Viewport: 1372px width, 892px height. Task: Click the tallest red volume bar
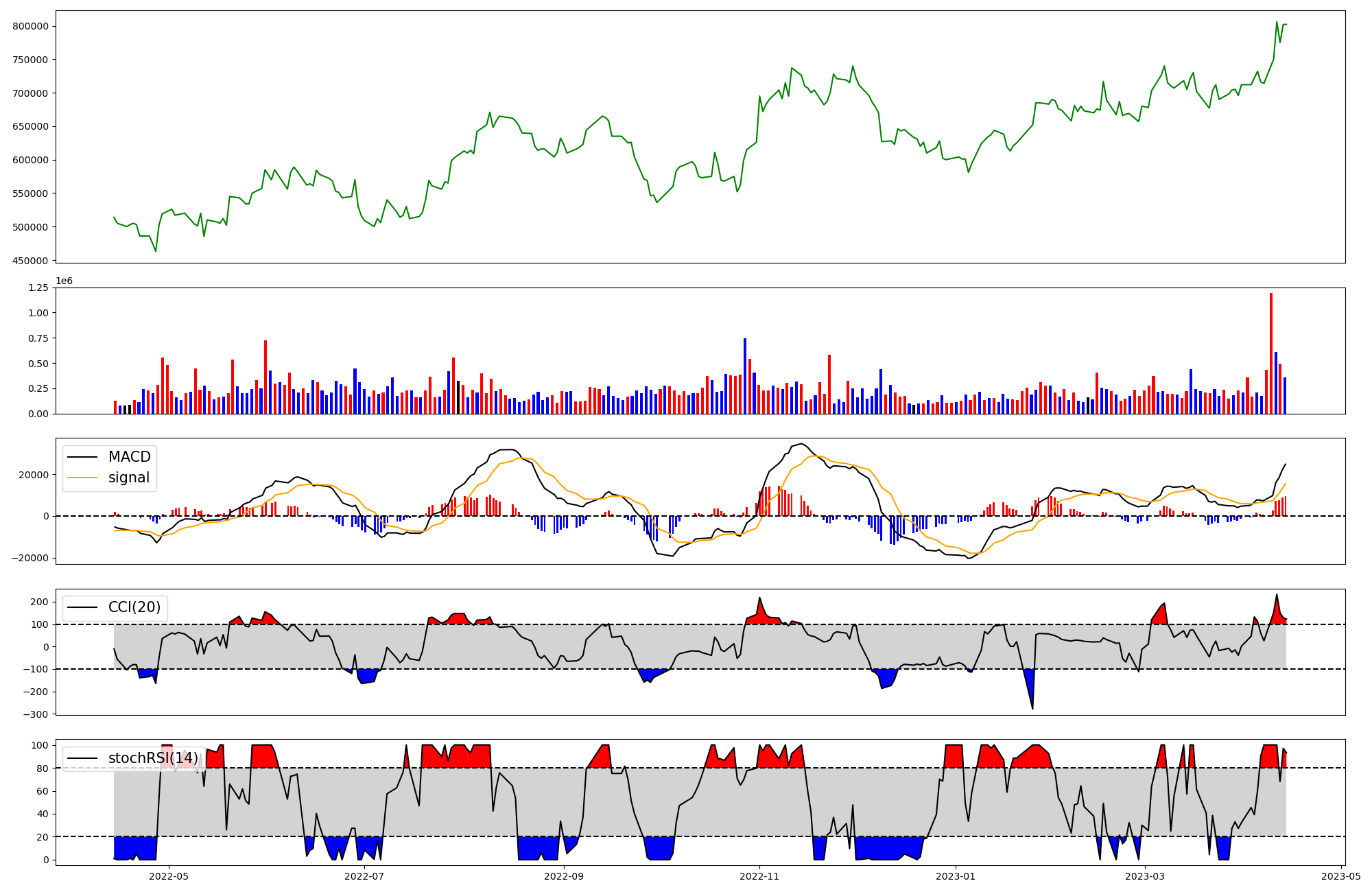pos(1271,353)
